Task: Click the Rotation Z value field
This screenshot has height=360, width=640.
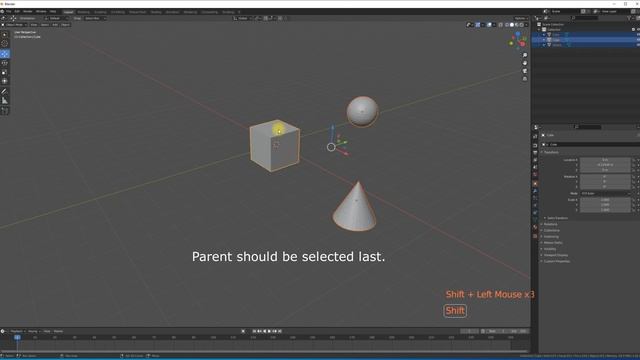Action: coord(605,187)
